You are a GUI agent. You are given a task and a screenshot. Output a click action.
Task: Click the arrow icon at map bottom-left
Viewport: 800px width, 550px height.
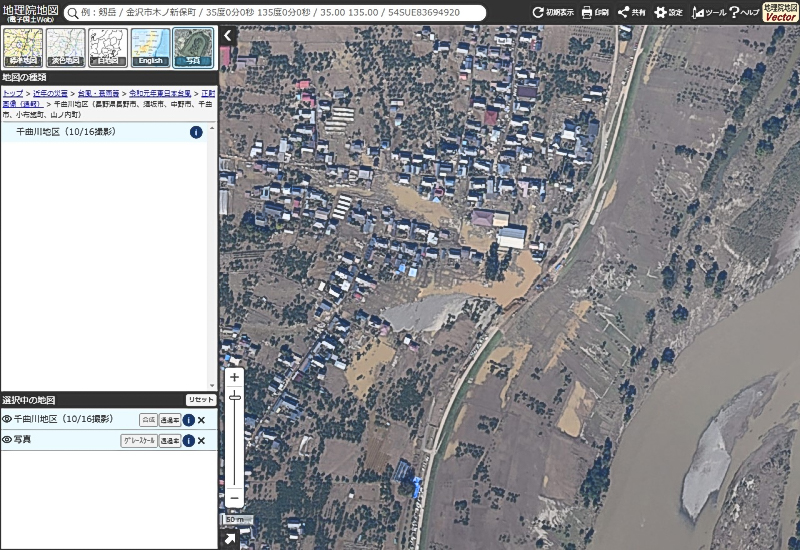pyautogui.click(x=229, y=539)
